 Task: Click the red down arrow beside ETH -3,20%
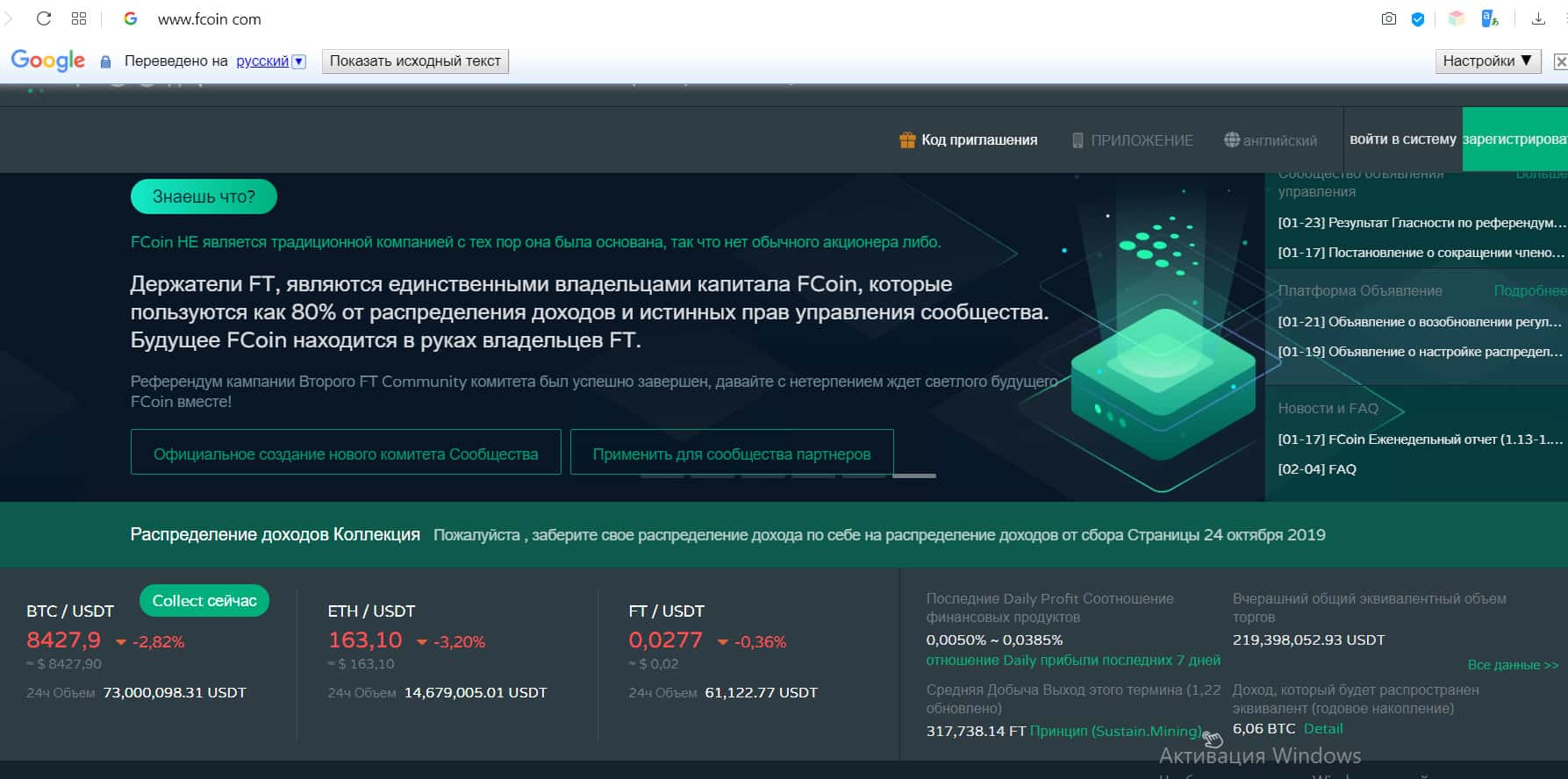422,642
